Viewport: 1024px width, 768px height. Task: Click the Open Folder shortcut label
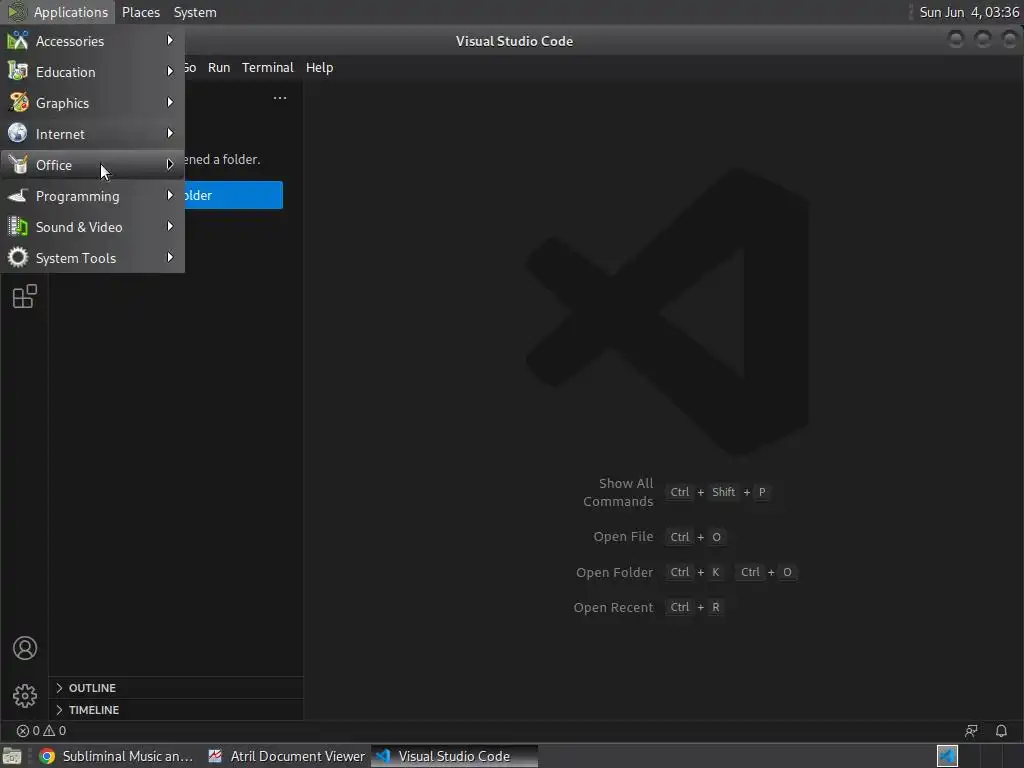pyautogui.click(x=615, y=572)
